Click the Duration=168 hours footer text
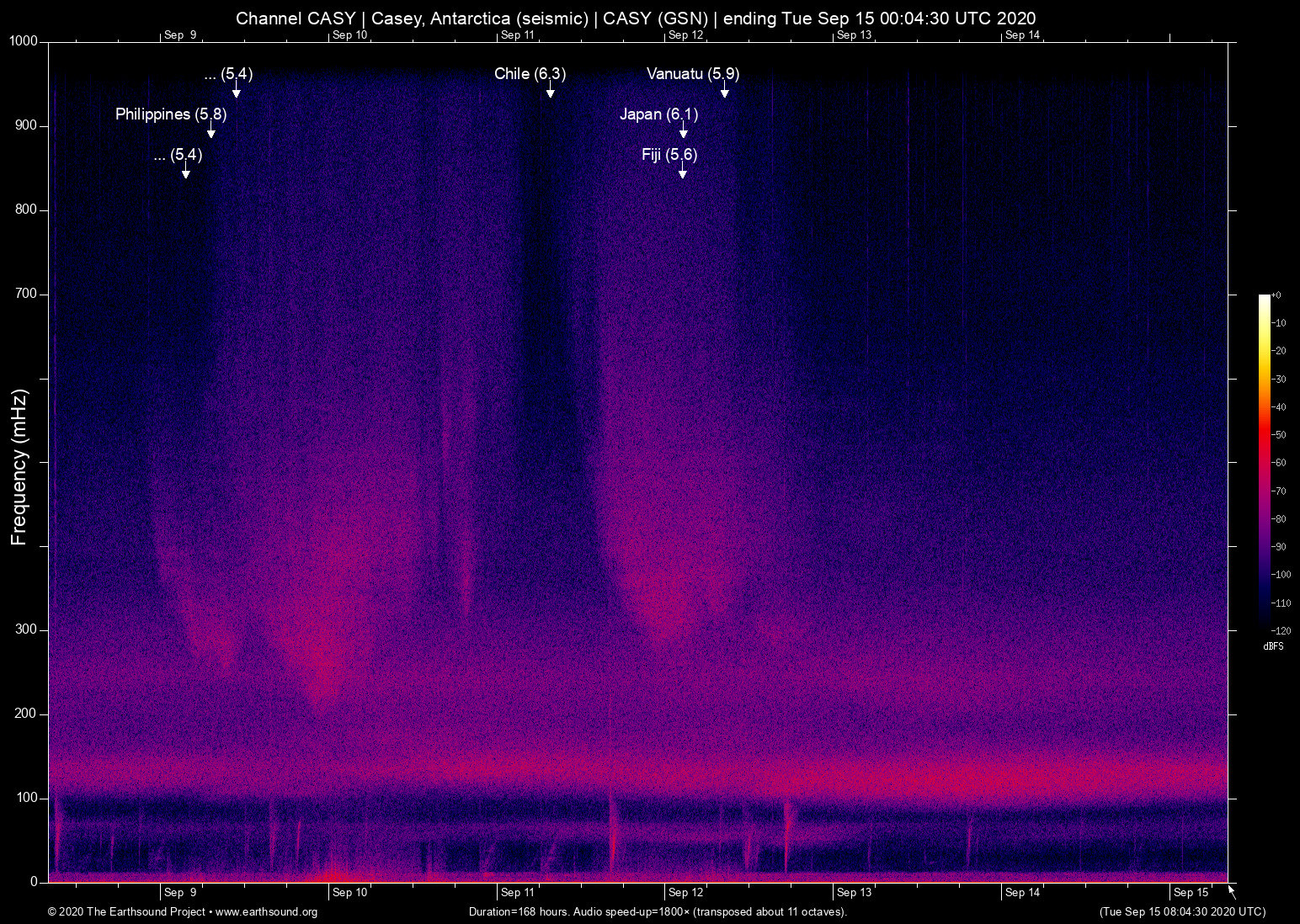This screenshot has height=924, width=1300. [x=658, y=912]
